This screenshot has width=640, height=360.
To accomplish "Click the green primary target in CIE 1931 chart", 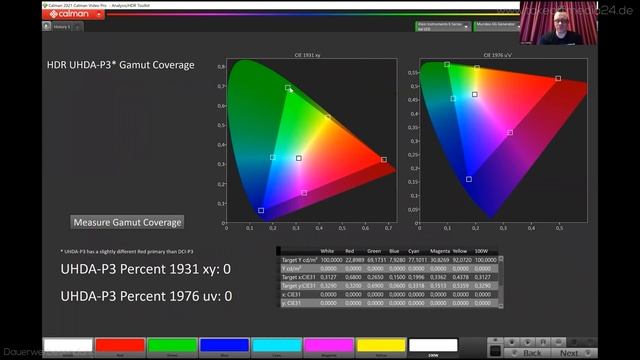I will (x=288, y=88).
